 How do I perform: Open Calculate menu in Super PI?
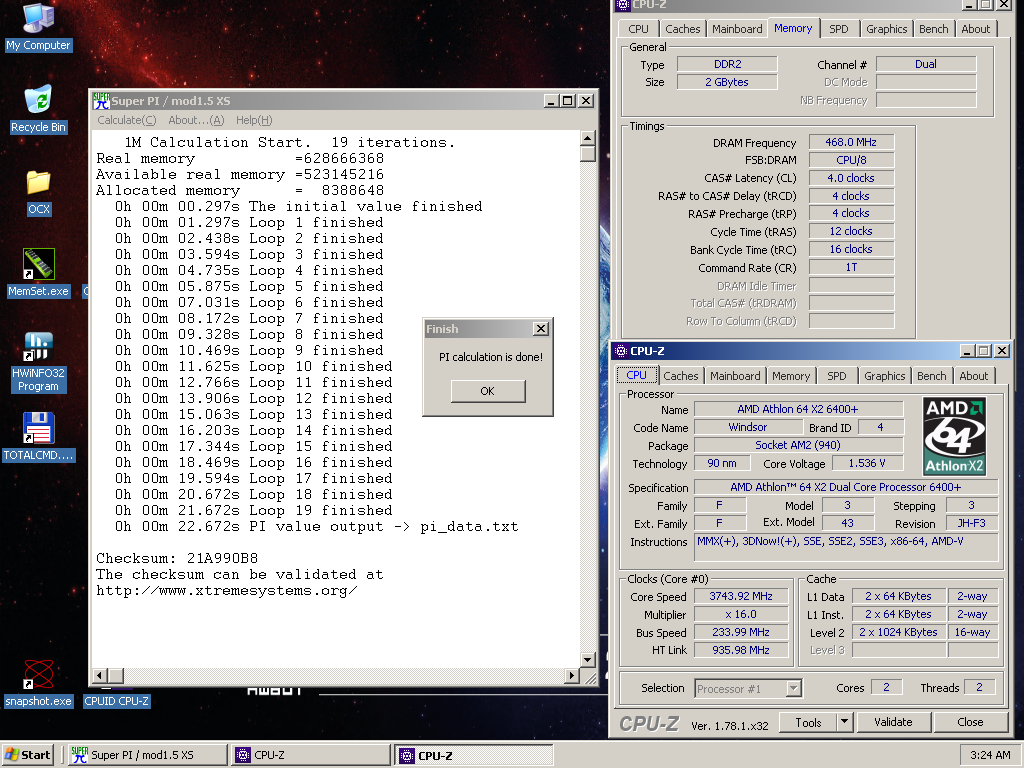click(127, 120)
